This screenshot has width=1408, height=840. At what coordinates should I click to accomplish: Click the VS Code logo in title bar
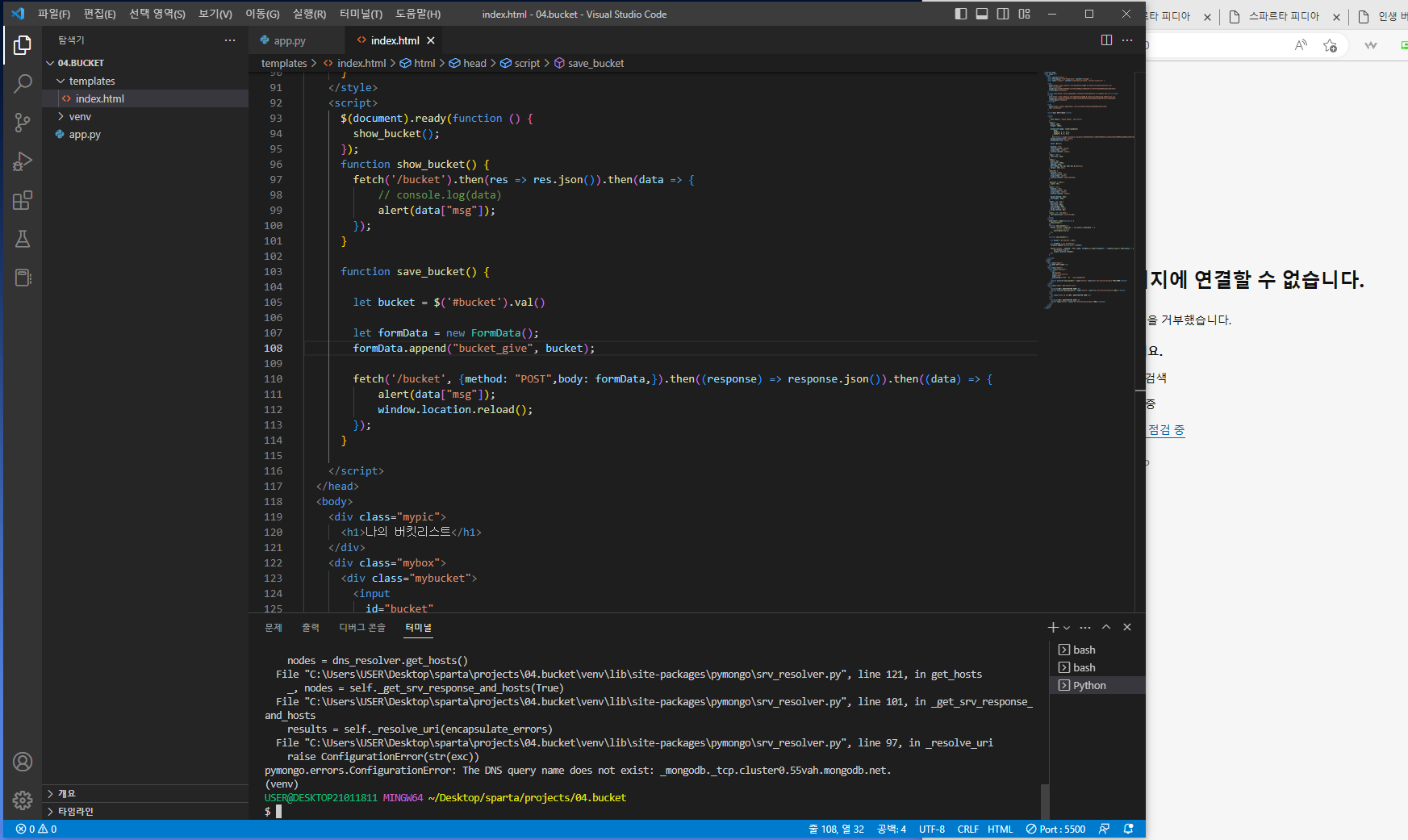coord(18,14)
